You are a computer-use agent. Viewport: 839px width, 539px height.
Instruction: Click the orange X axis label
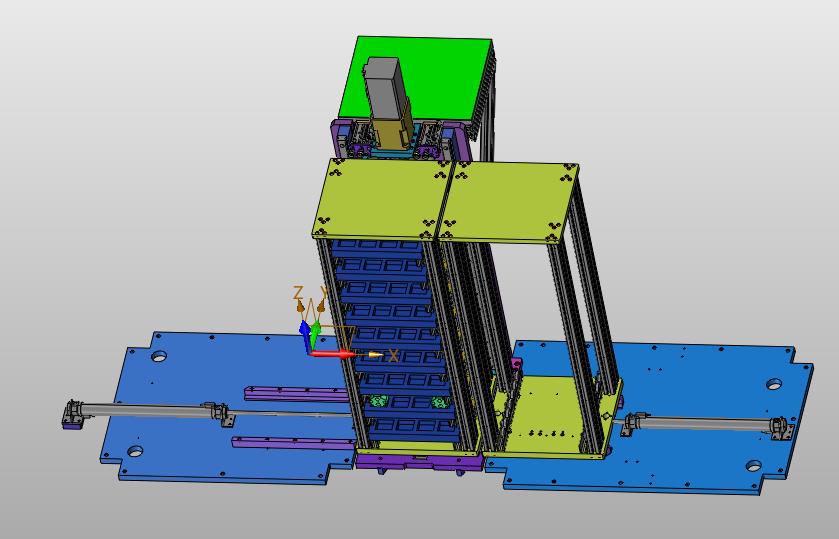coord(393,355)
